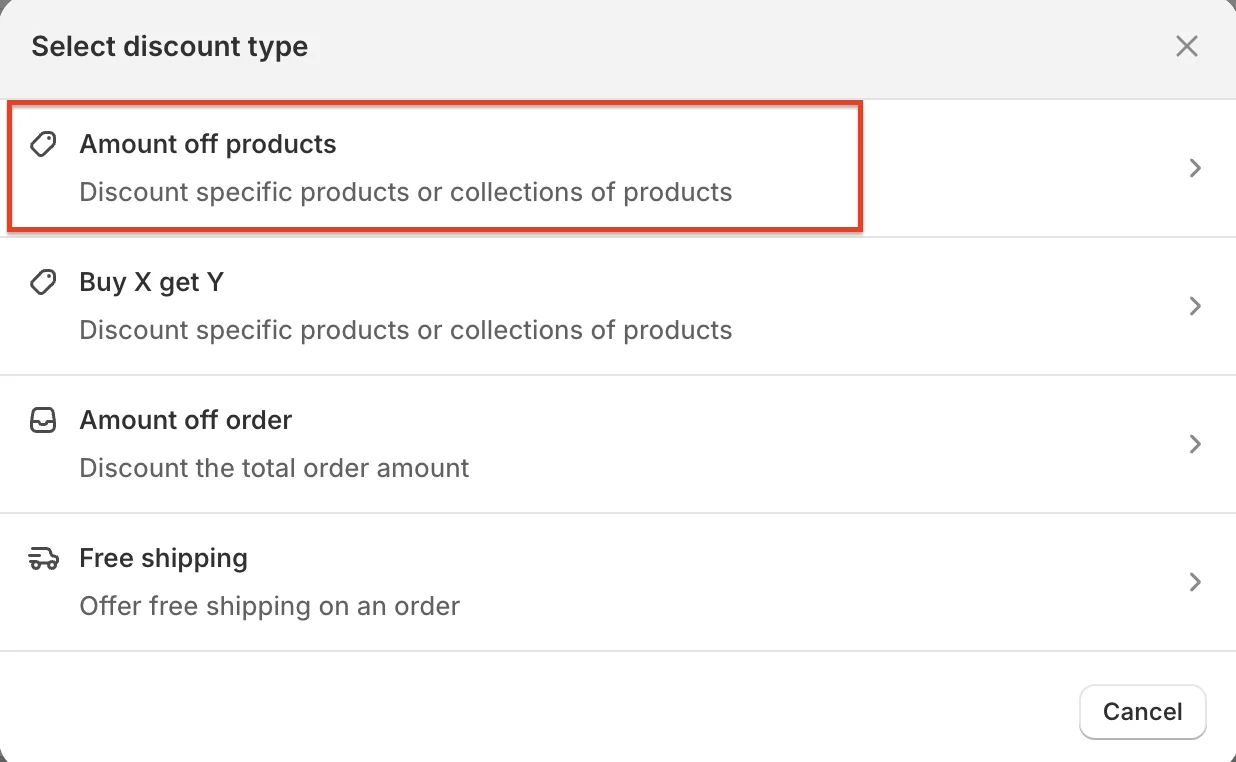Viewport: 1236px width, 762px height.
Task: Click 'Offer free shipping on an order' description
Action: point(269,606)
